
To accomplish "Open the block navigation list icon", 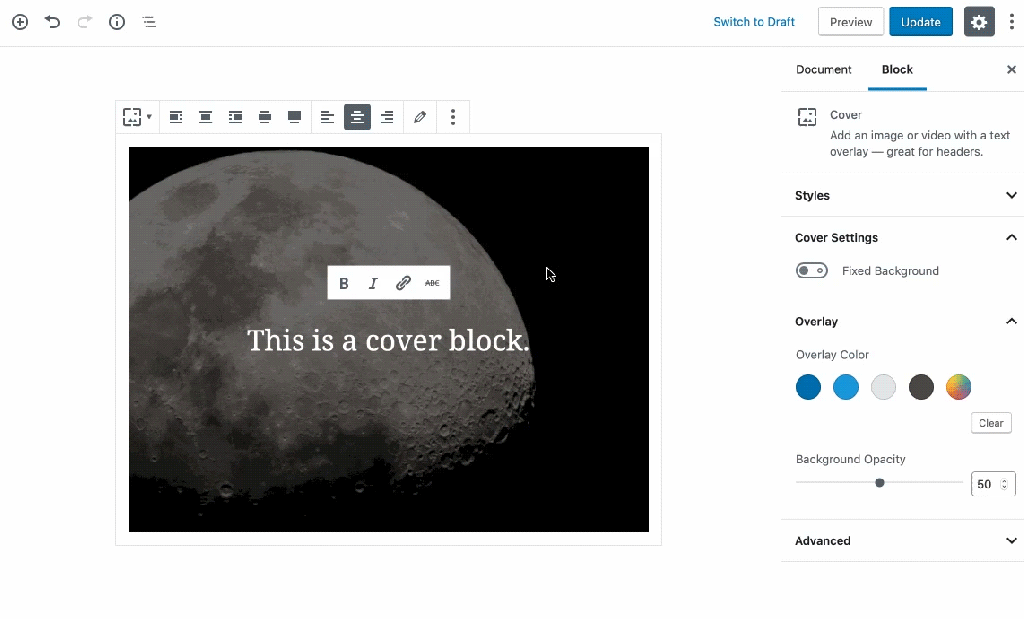I will pyautogui.click(x=149, y=21).
